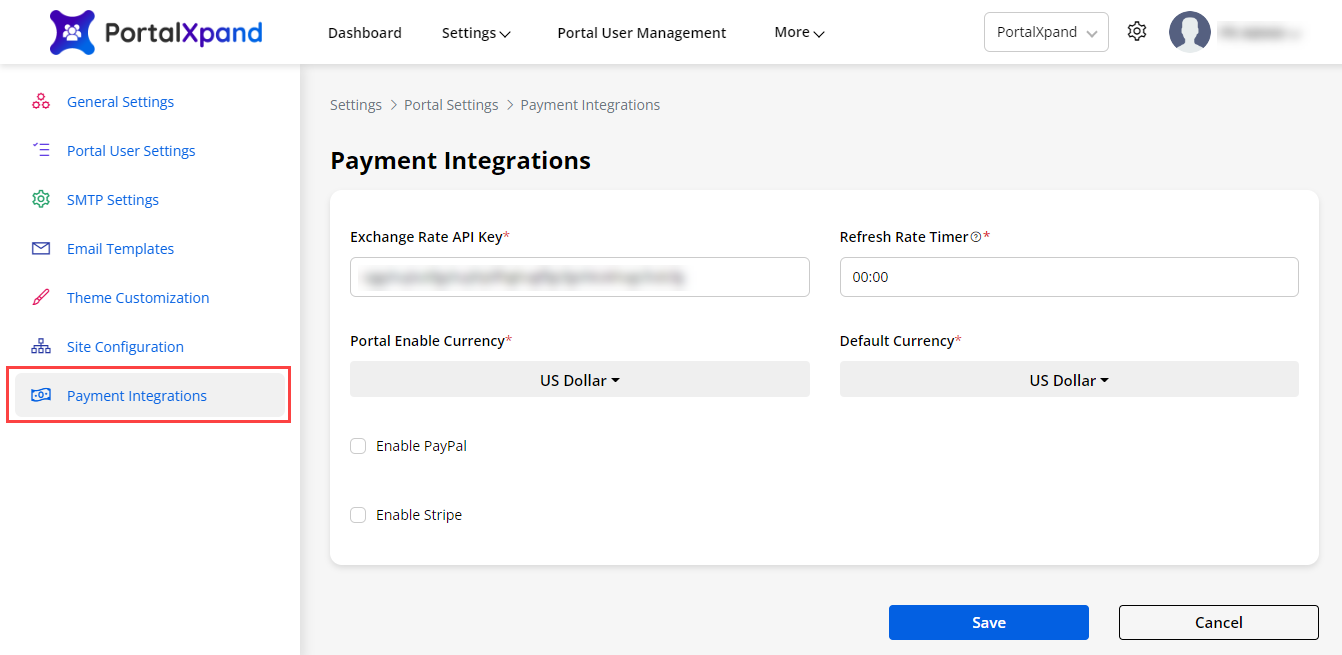Click the Exchange Rate API Key field

tap(579, 277)
